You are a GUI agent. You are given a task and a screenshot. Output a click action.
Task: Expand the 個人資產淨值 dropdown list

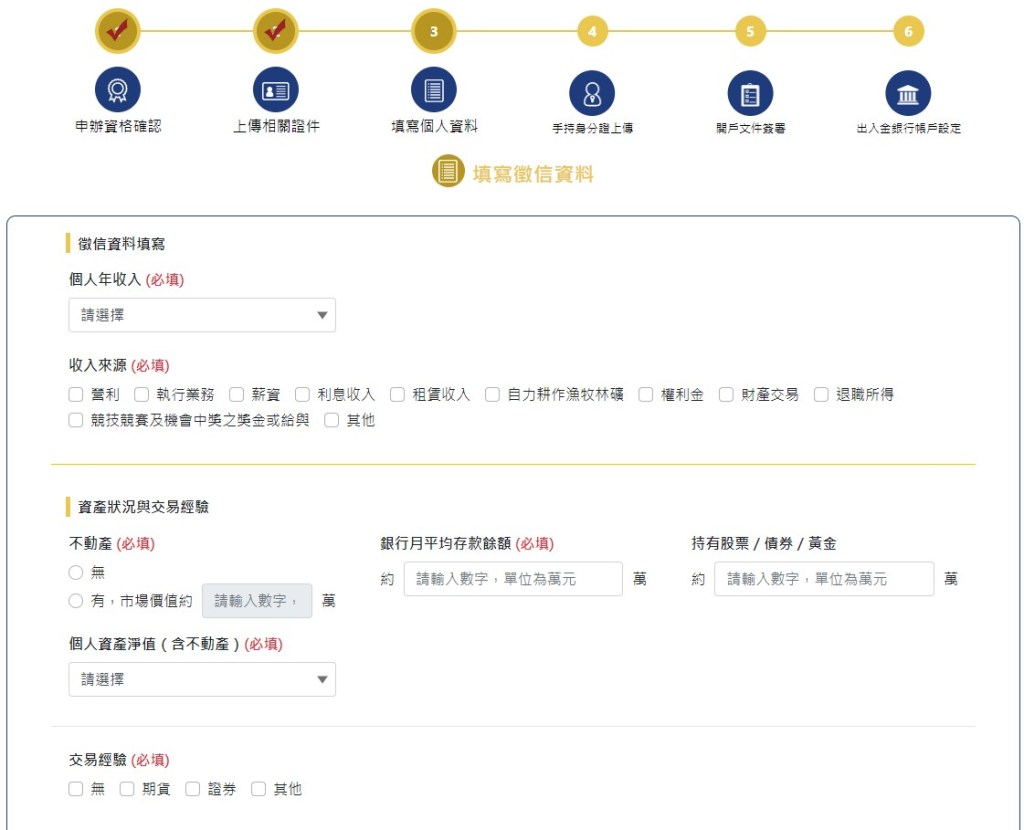[x=202, y=679]
